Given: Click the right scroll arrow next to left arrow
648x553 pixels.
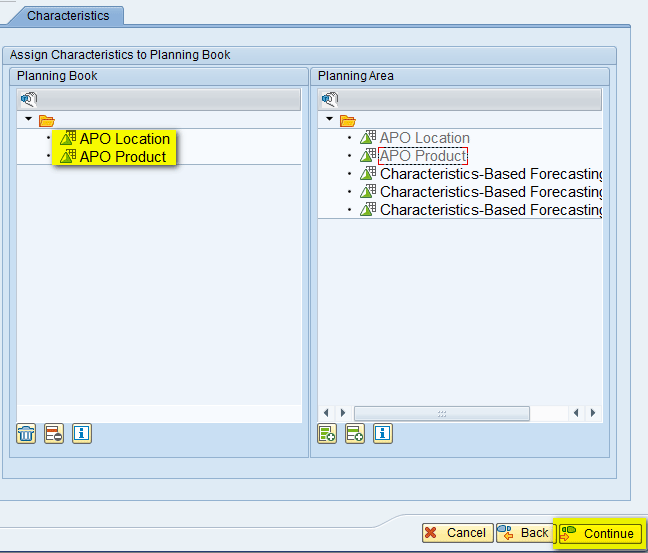Looking at the screenshot, I should click(343, 413).
